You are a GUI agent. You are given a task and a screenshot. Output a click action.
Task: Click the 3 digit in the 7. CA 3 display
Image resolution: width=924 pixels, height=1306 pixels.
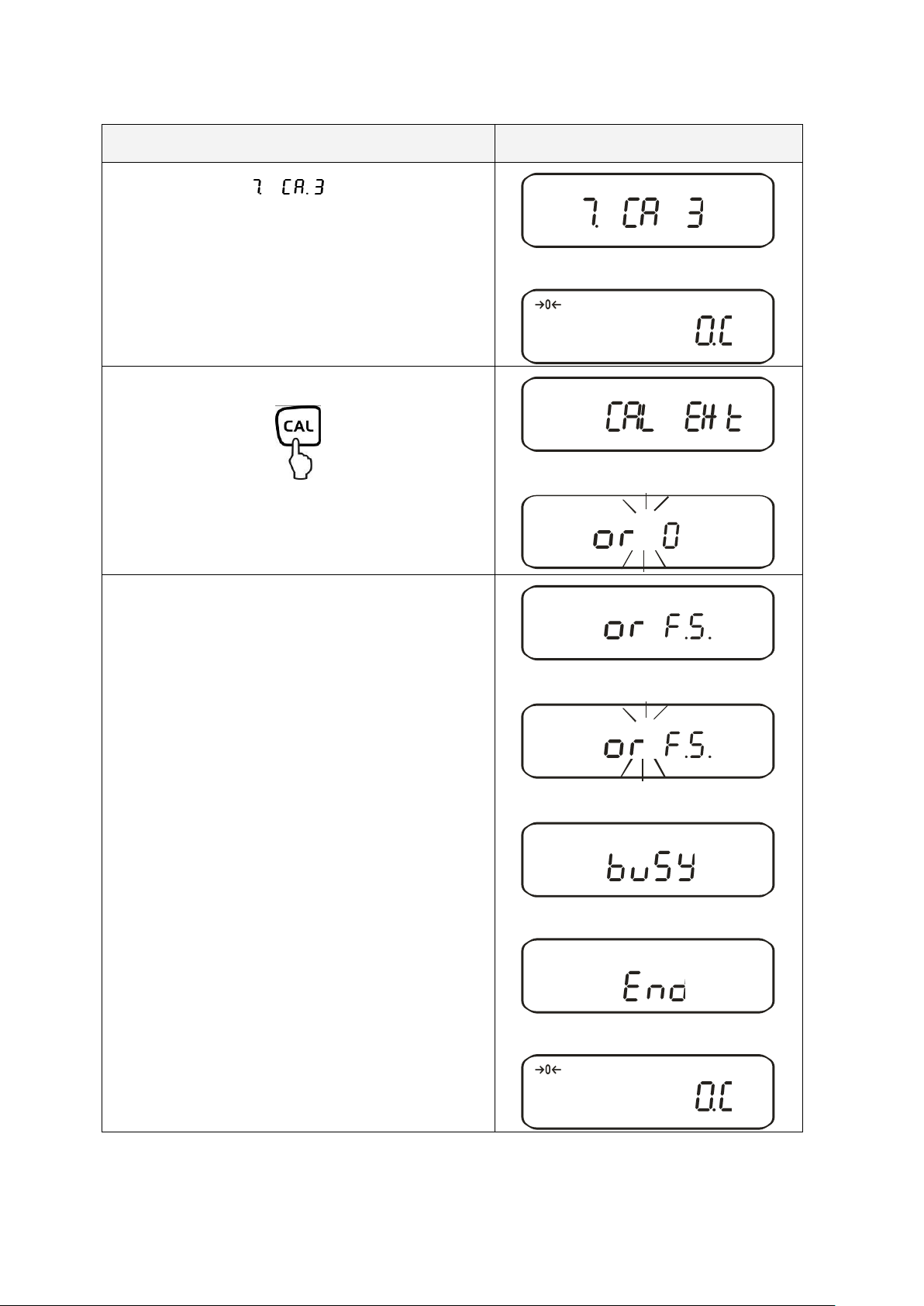point(696,212)
